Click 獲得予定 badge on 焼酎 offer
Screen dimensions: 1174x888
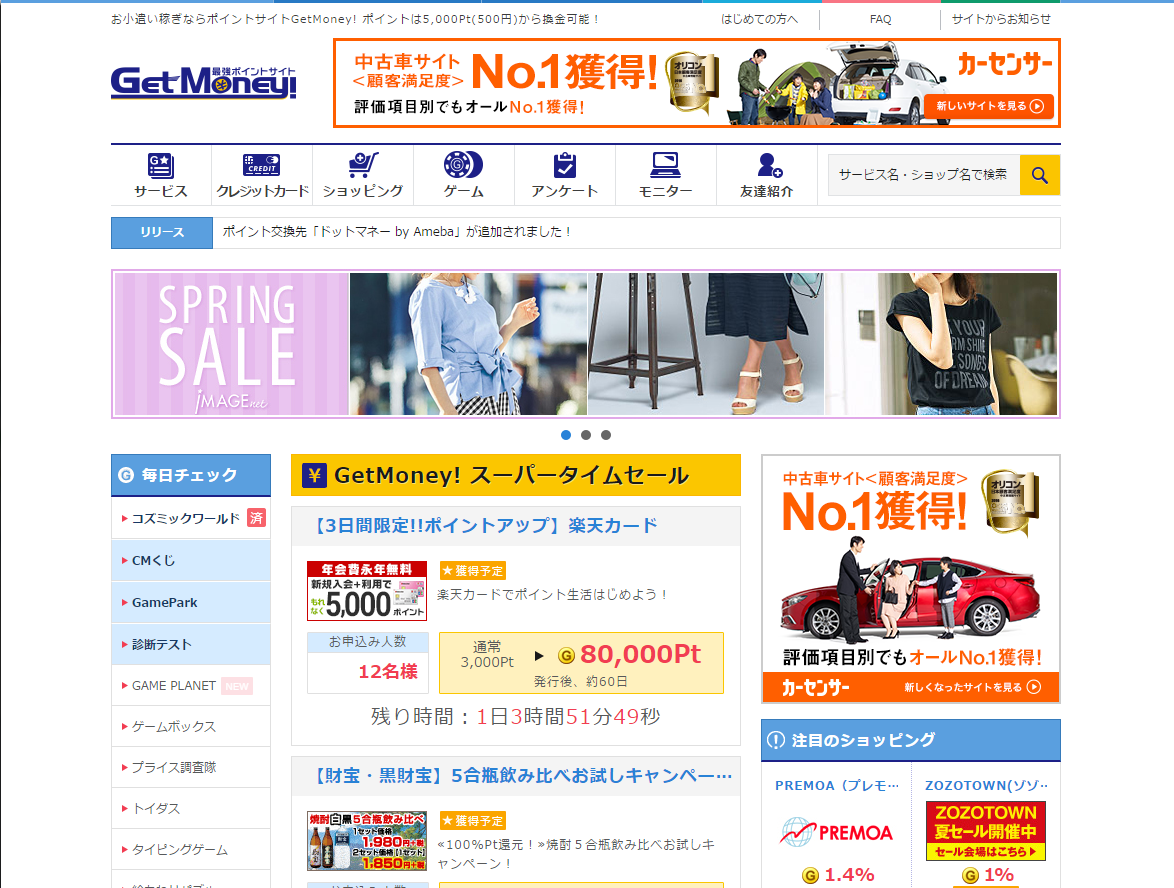472,821
